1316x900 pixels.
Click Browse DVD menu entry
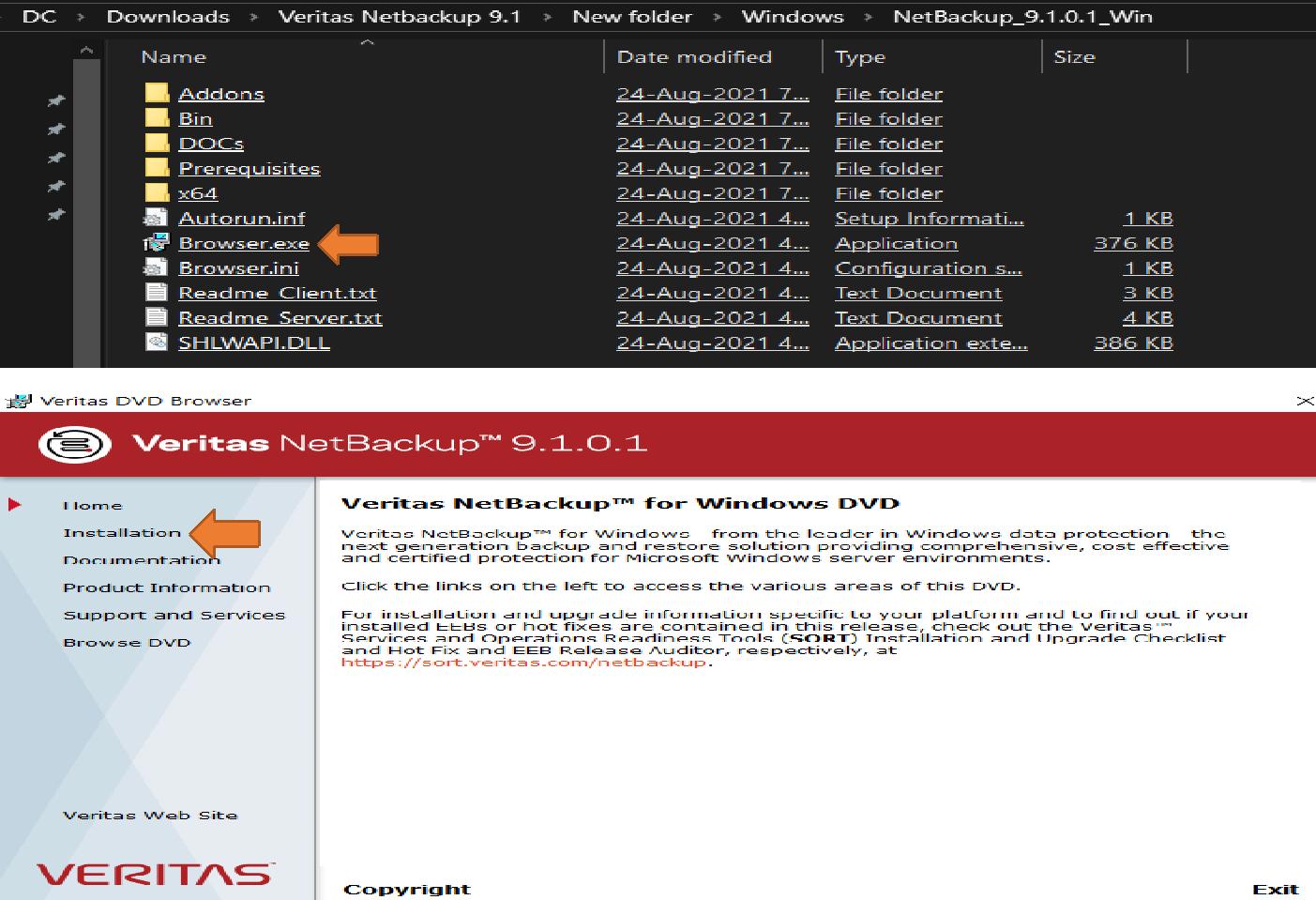pyautogui.click(x=127, y=643)
